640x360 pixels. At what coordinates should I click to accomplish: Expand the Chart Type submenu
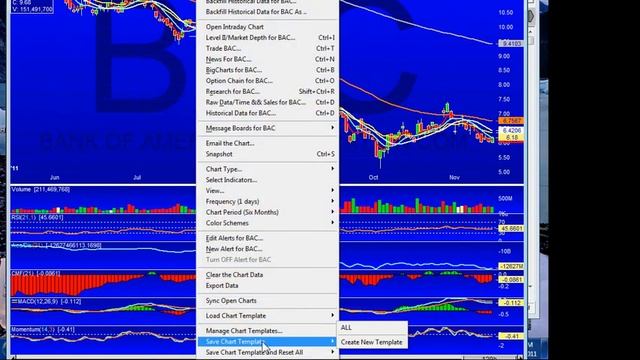pyautogui.click(x=268, y=169)
